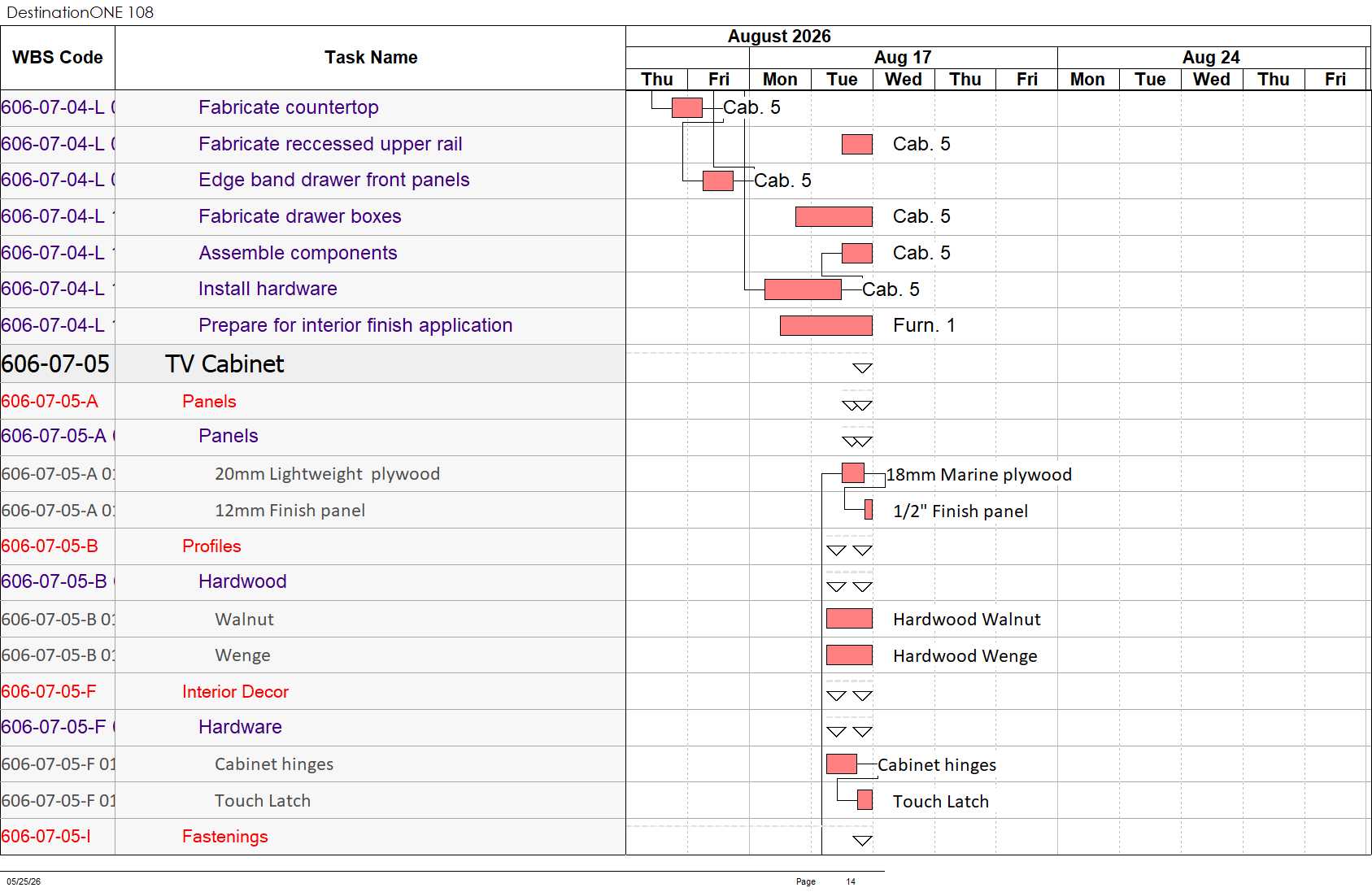
Task: Click the Wenge task name
Action: (x=242, y=655)
